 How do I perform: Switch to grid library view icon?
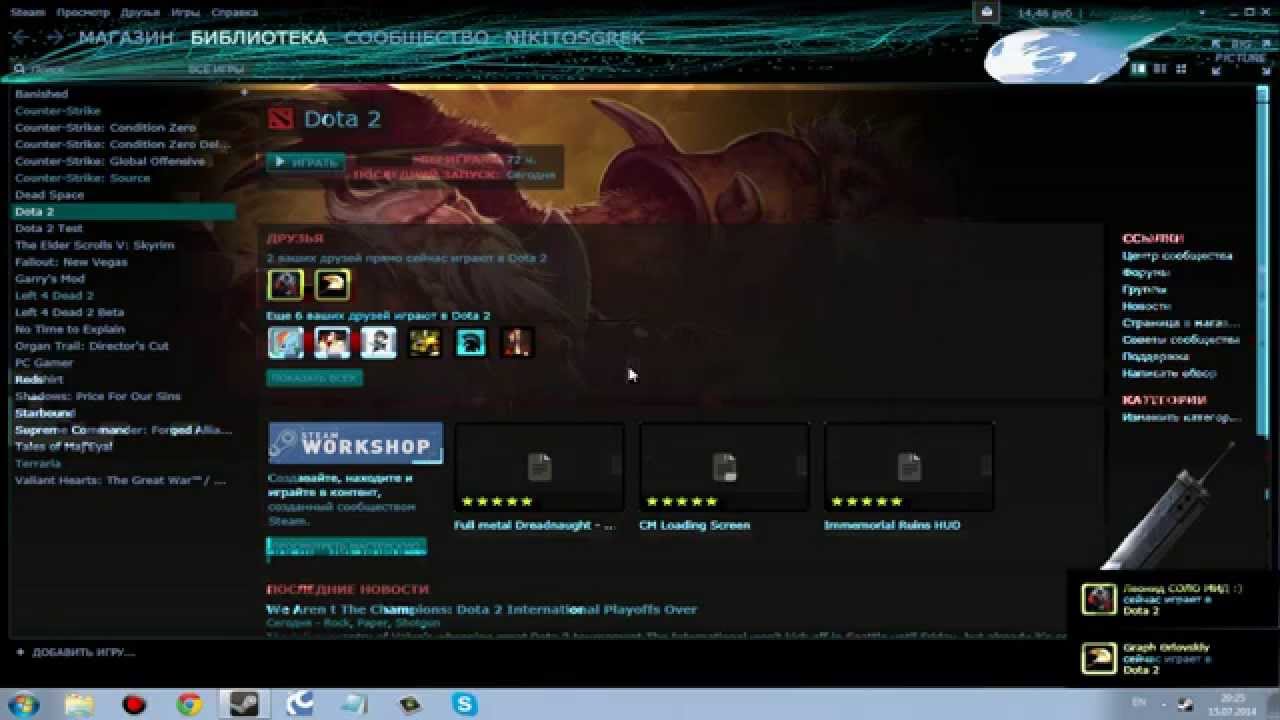[1181, 69]
